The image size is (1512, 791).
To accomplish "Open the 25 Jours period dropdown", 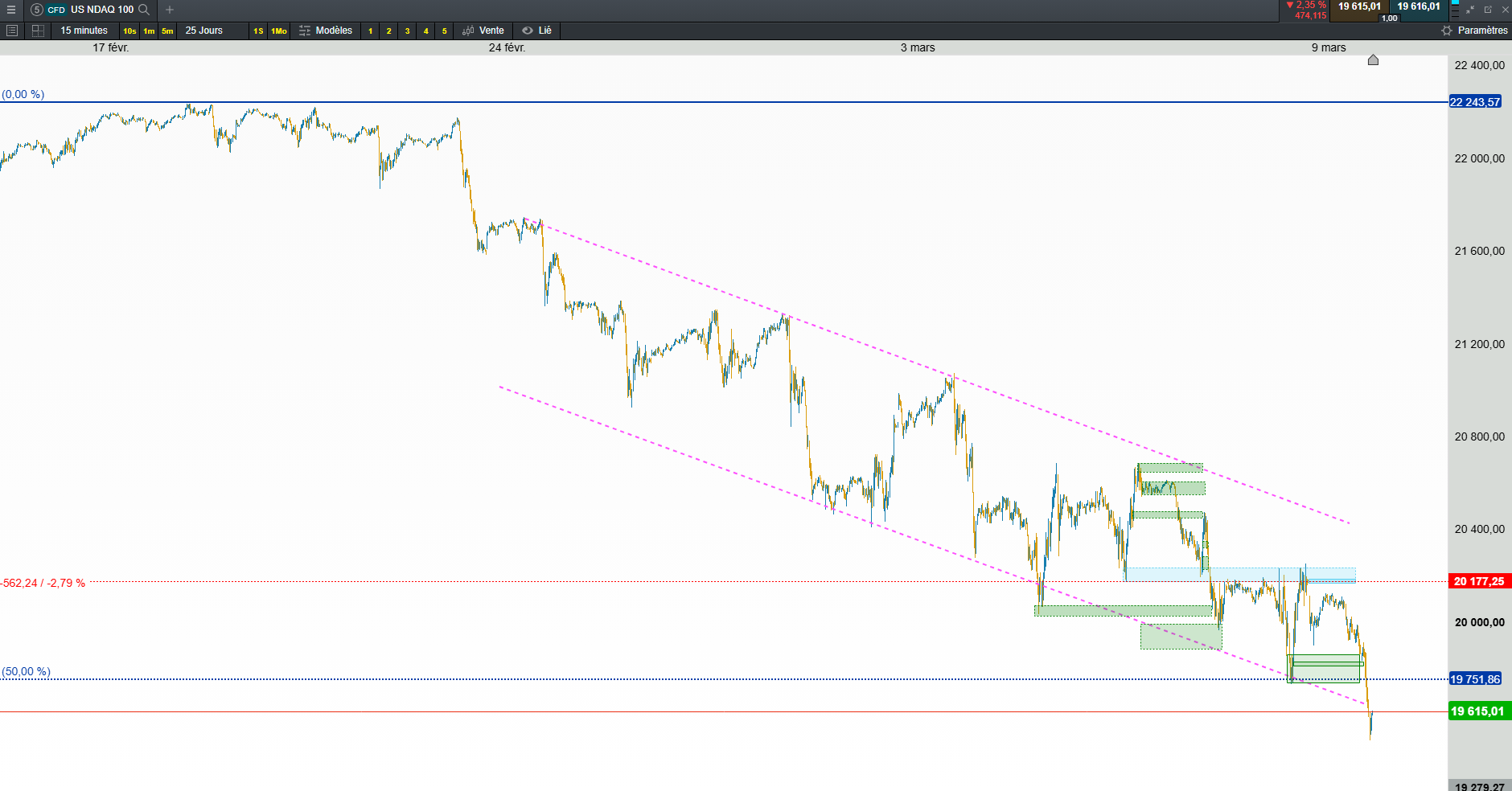I will [204, 31].
